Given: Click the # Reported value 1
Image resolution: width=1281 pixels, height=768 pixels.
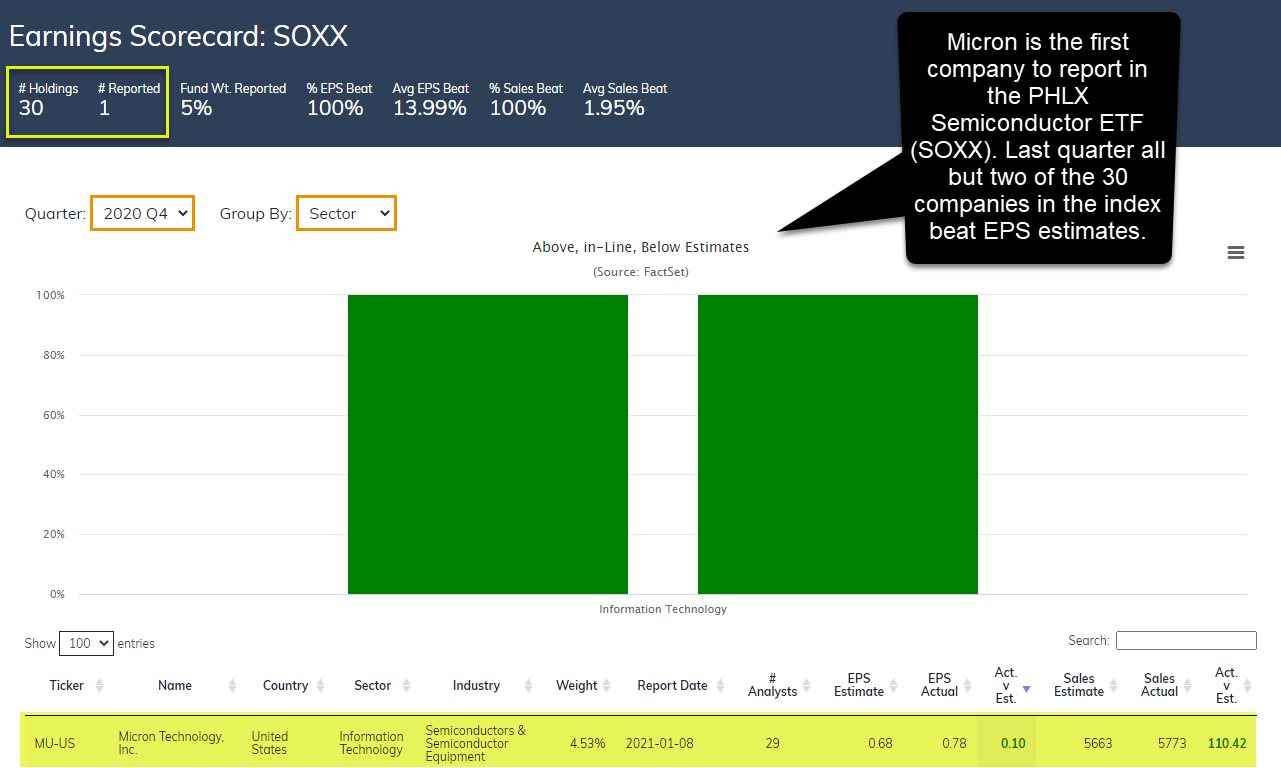Looking at the screenshot, I should (x=104, y=107).
